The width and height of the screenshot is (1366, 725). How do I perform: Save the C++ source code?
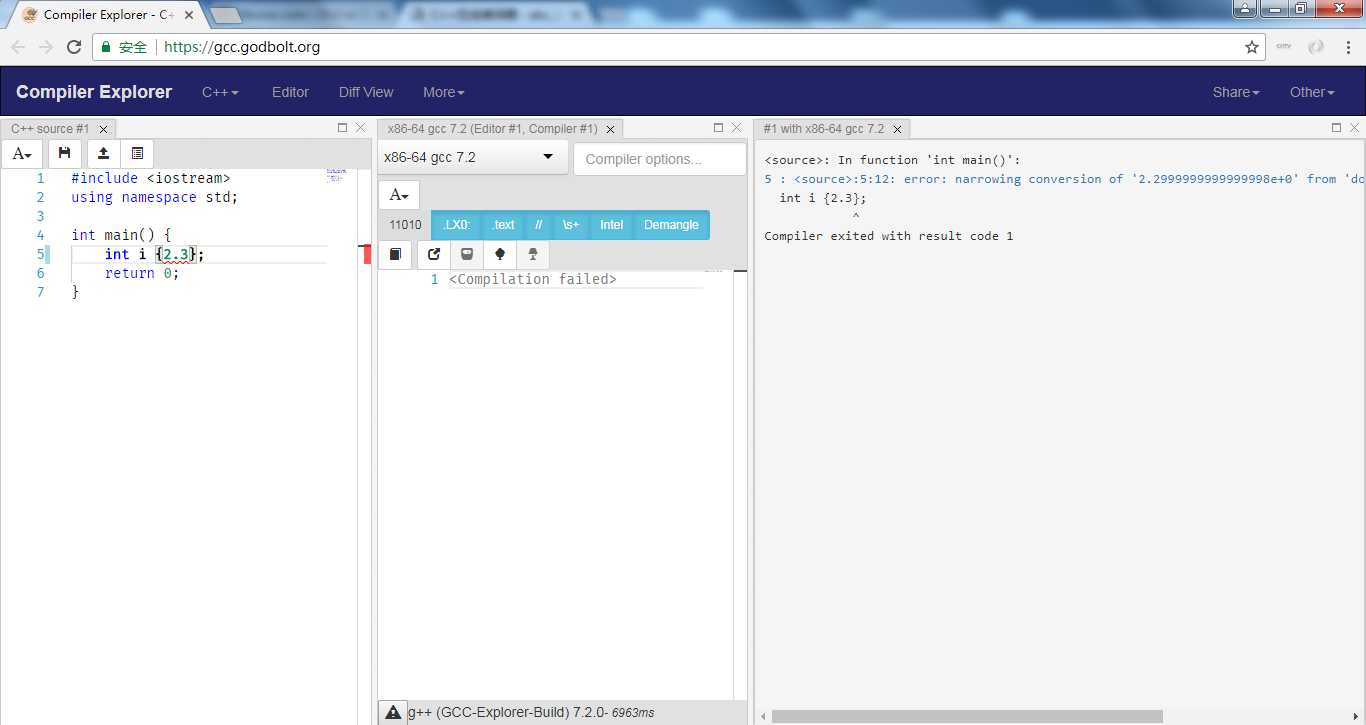pyautogui.click(x=64, y=153)
